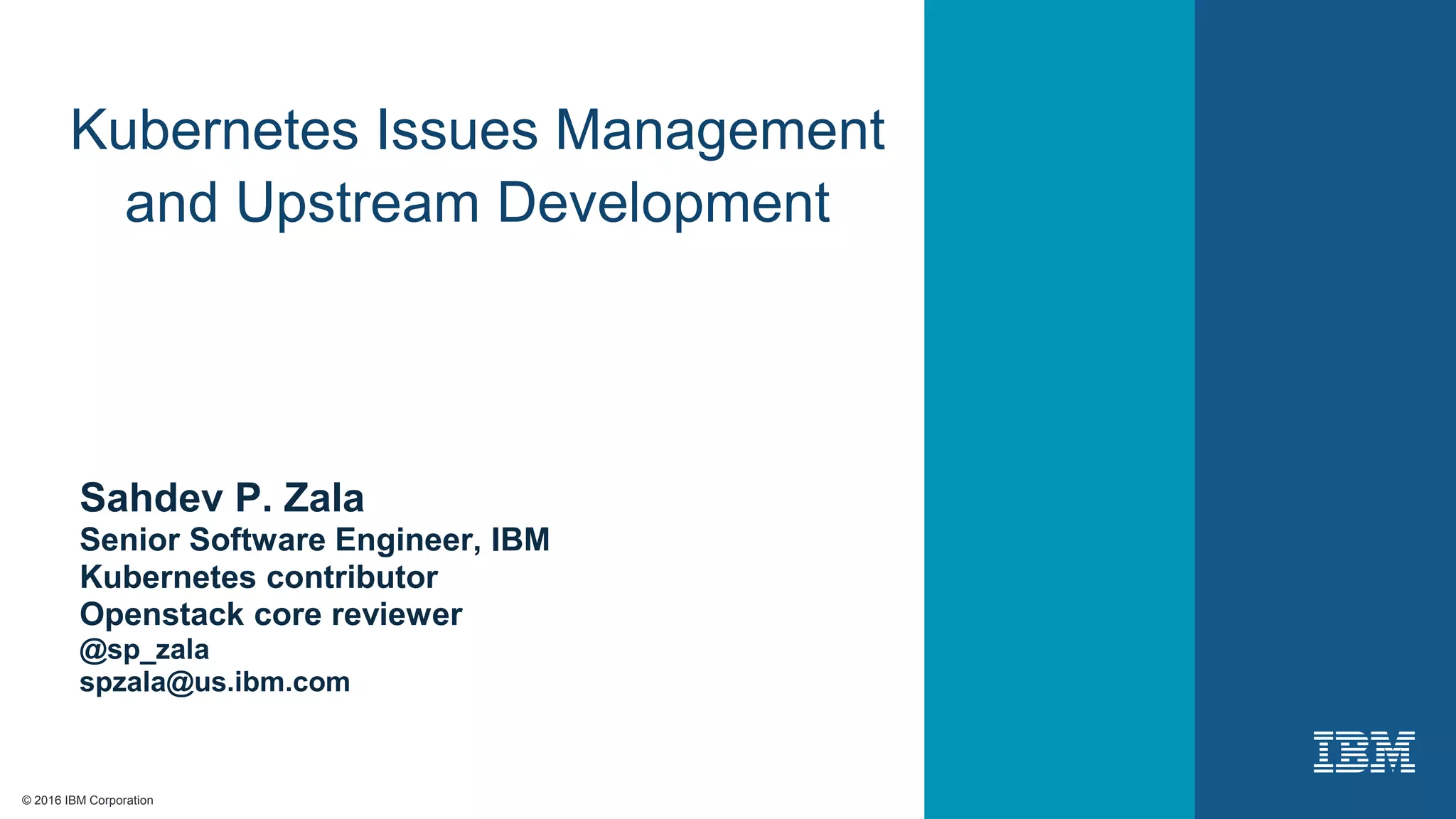
Task: Select the teal vertical color panel
Action: (1059, 409)
